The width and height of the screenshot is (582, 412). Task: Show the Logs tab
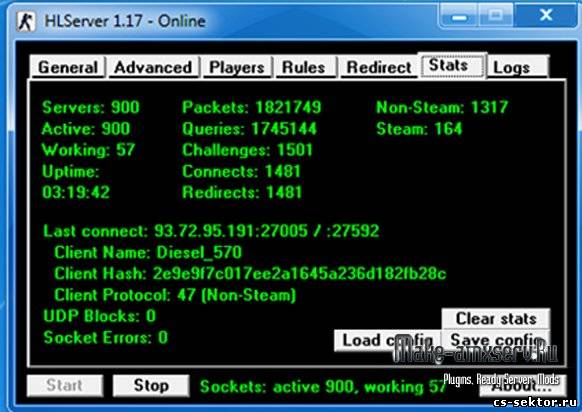pos(517,67)
